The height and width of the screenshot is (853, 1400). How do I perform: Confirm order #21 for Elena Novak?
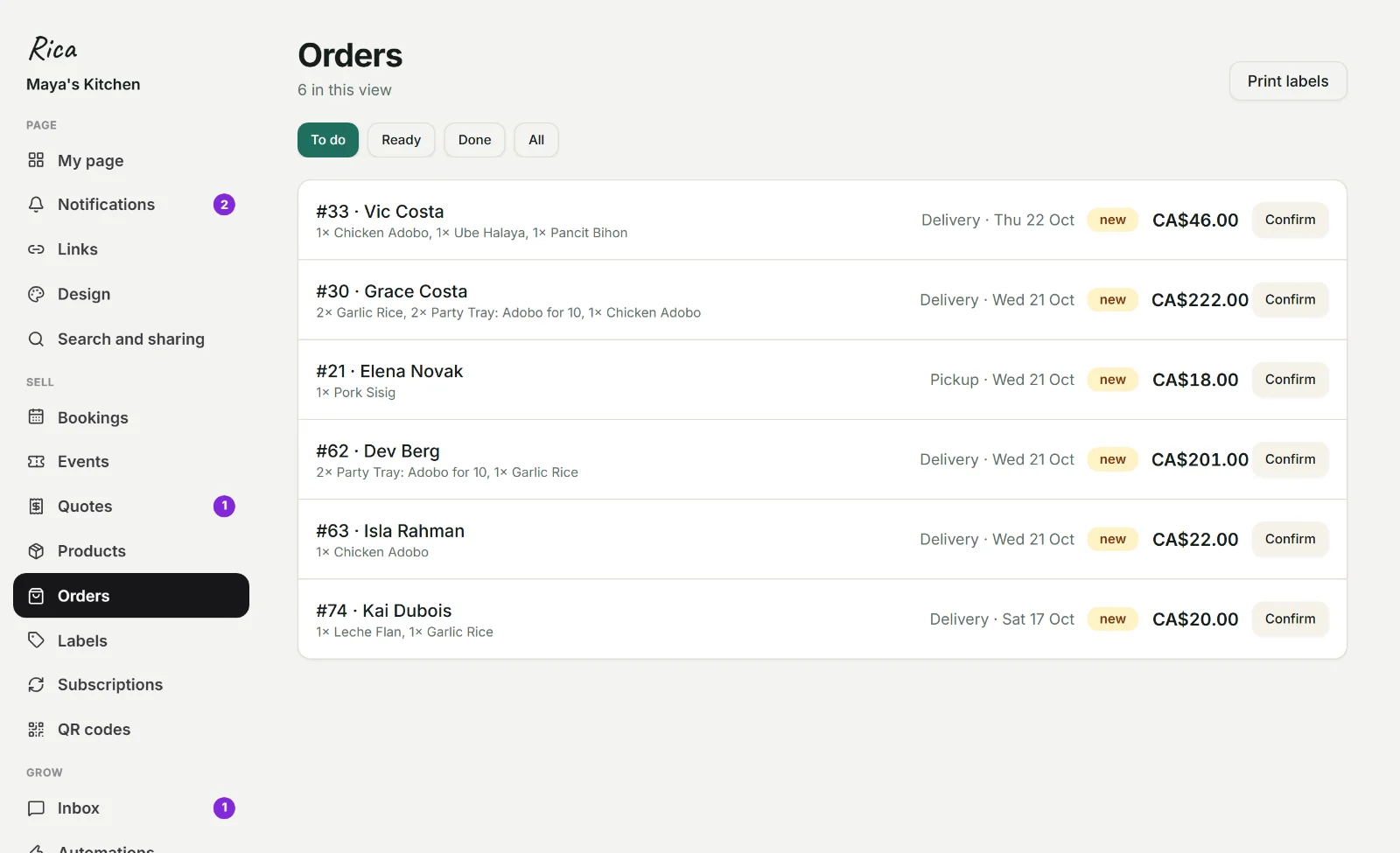(1290, 380)
